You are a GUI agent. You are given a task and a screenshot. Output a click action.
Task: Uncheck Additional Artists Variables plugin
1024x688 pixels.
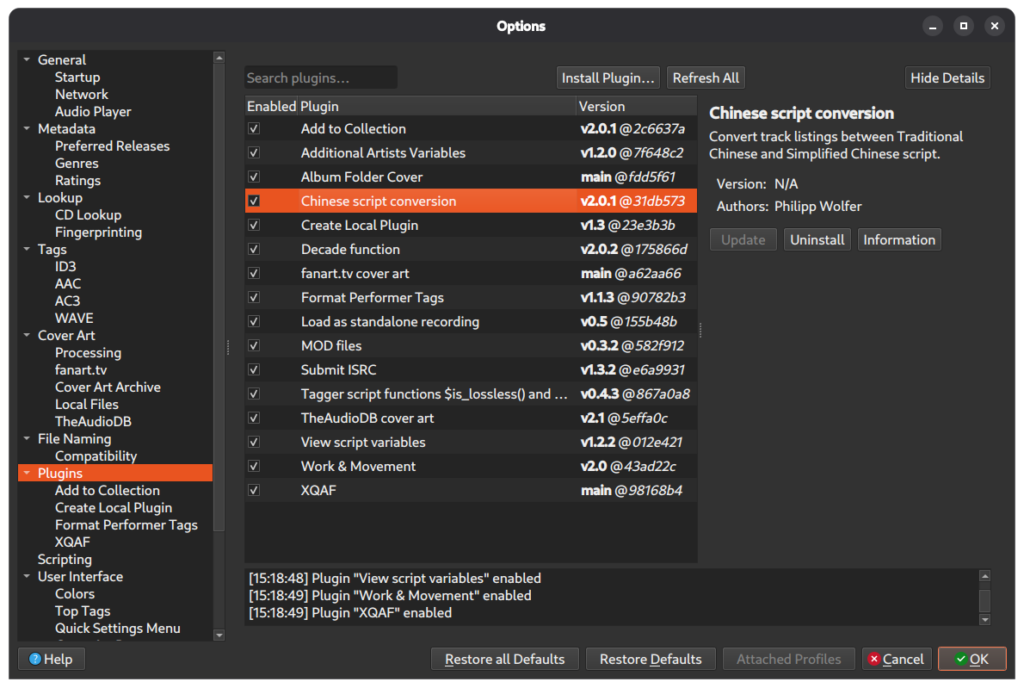254,153
